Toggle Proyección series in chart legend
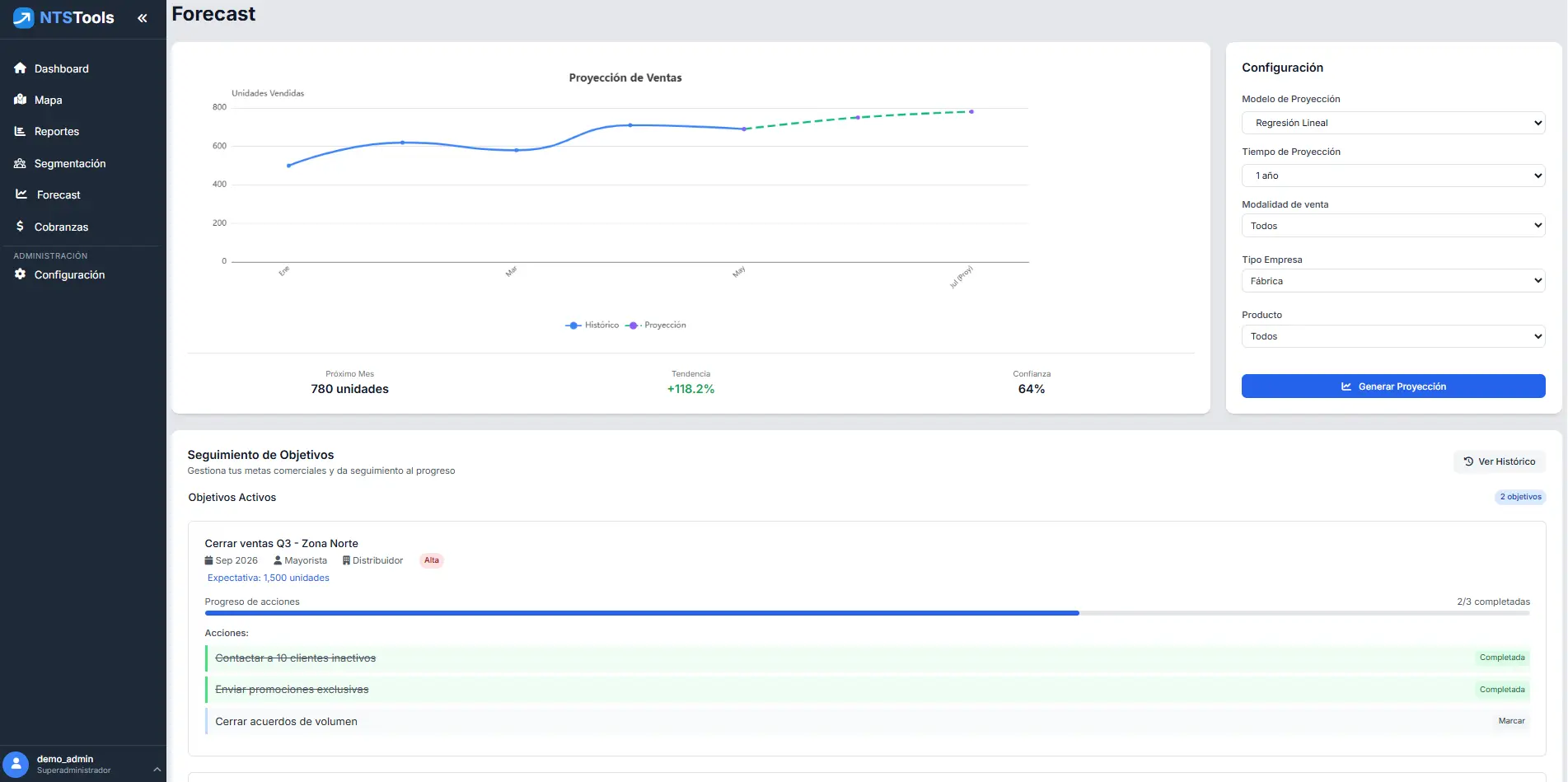1568x782 pixels. click(656, 325)
